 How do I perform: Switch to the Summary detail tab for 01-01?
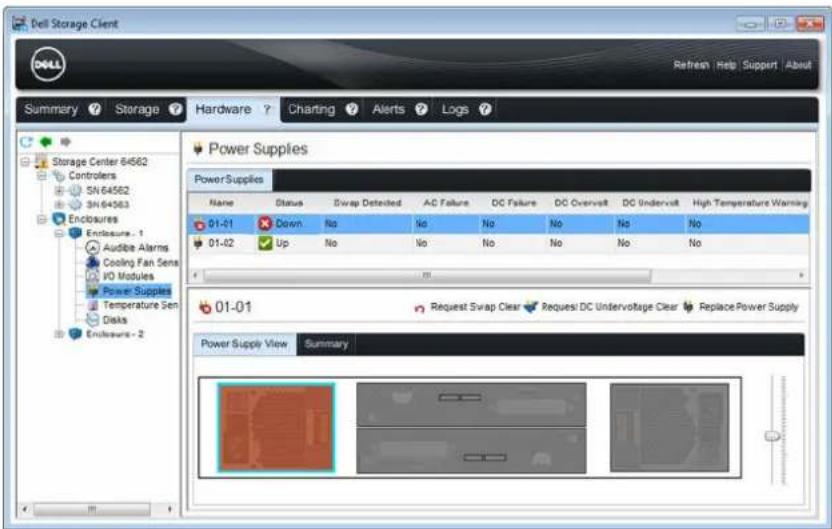click(326, 344)
